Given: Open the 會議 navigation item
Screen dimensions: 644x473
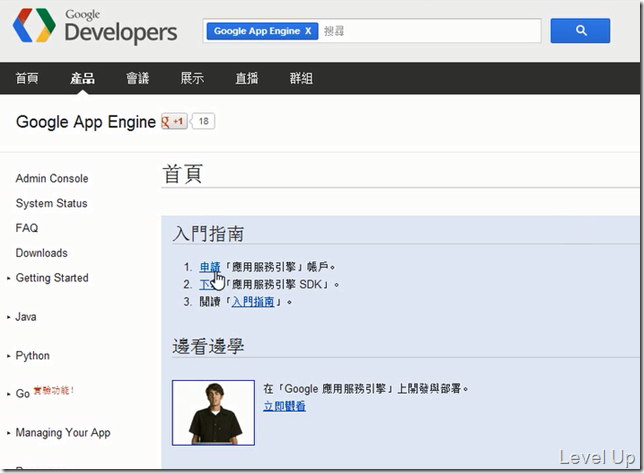Looking at the screenshot, I should [137, 78].
